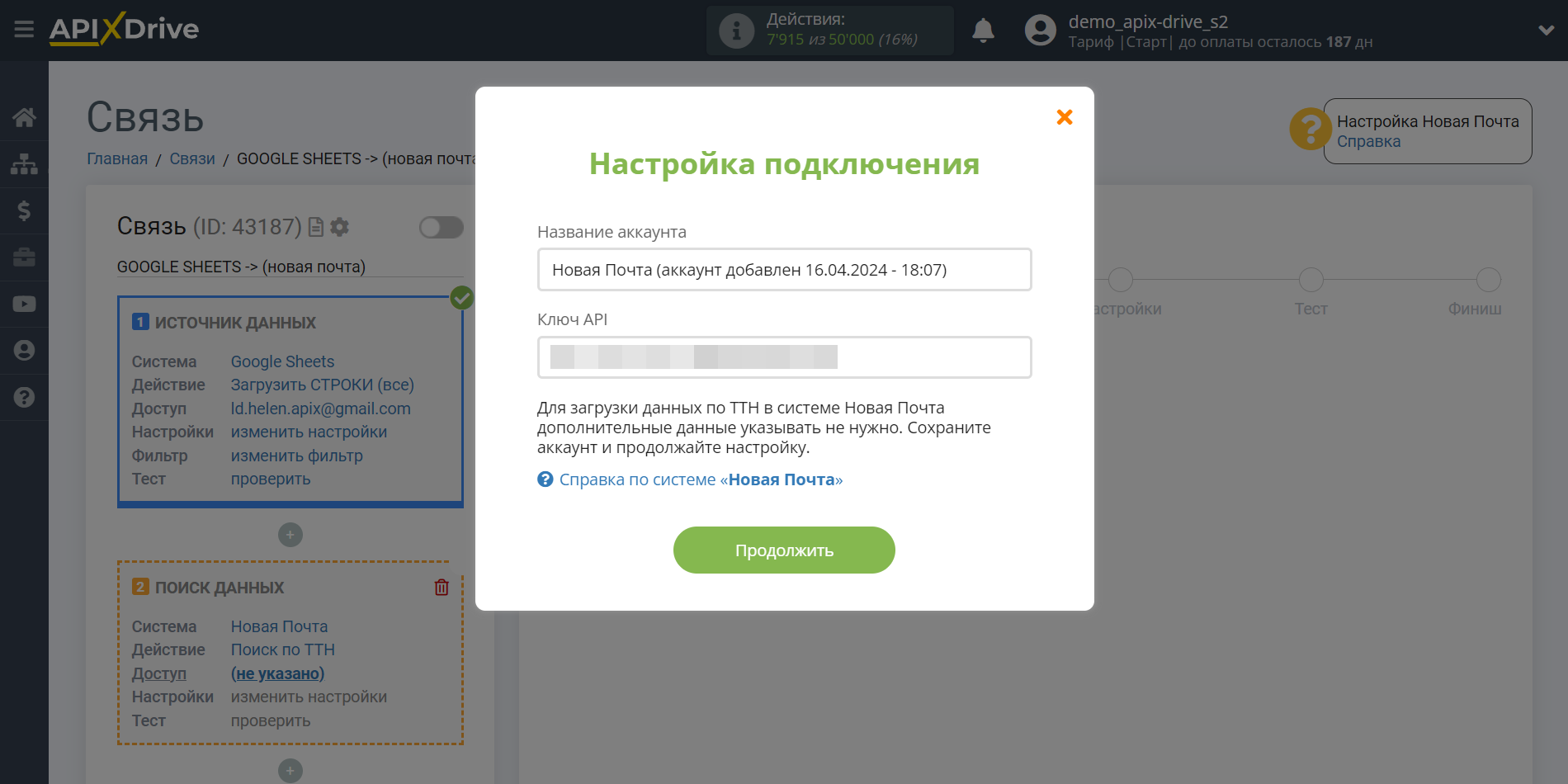Image resolution: width=1568 pixels, height=784 pixels.
Task: Click the Продолжить button
Action: coord(784,550)
